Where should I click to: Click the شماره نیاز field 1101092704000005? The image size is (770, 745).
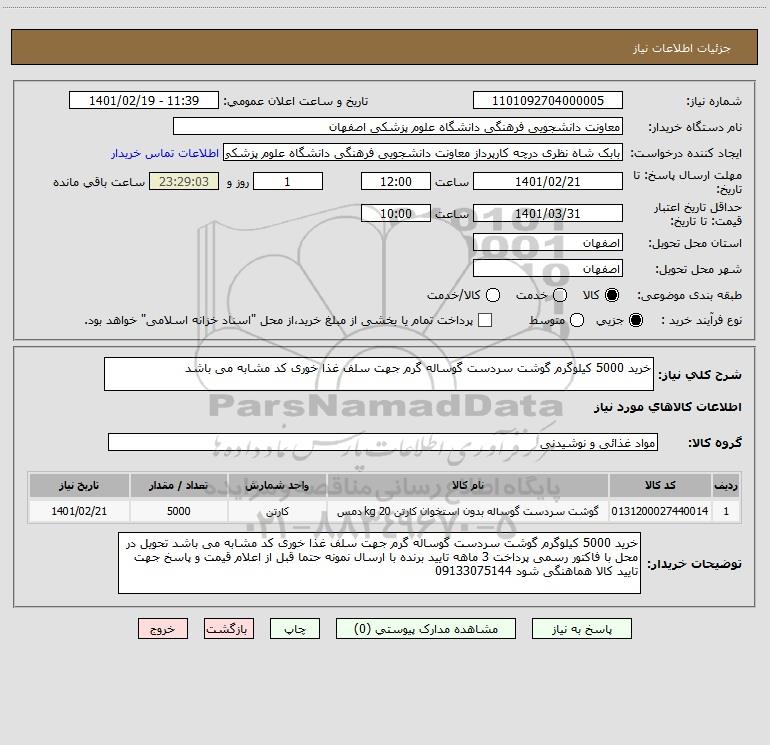[548, 101]
